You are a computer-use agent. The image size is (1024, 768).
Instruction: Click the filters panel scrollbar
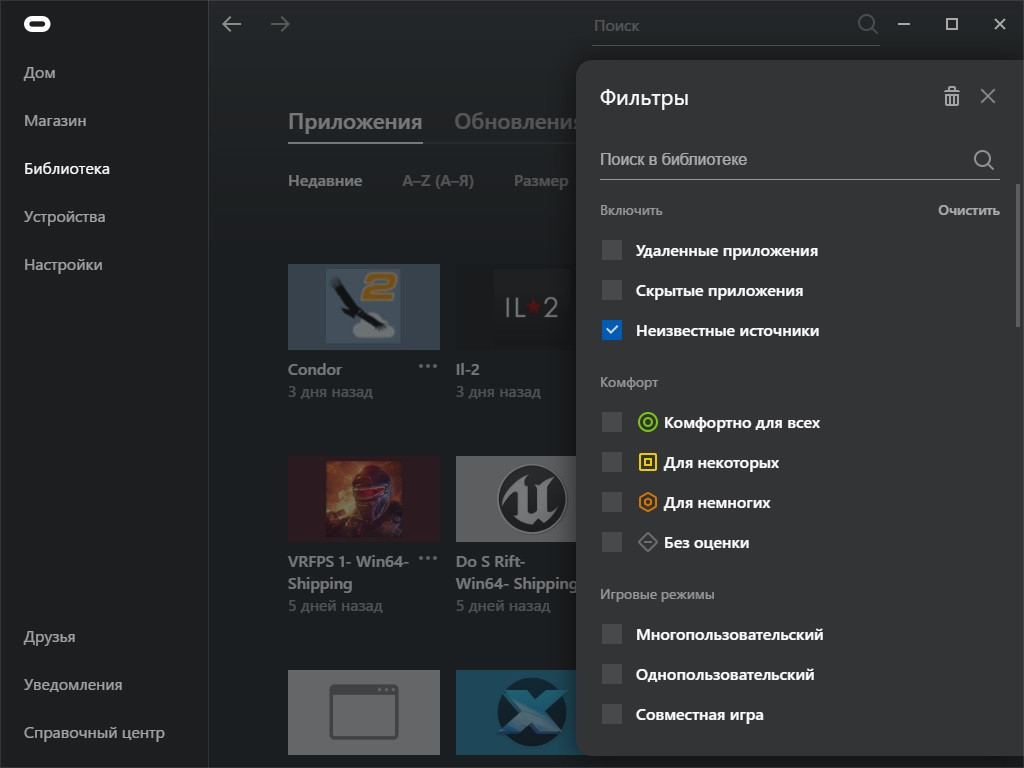click(1017, 255)
